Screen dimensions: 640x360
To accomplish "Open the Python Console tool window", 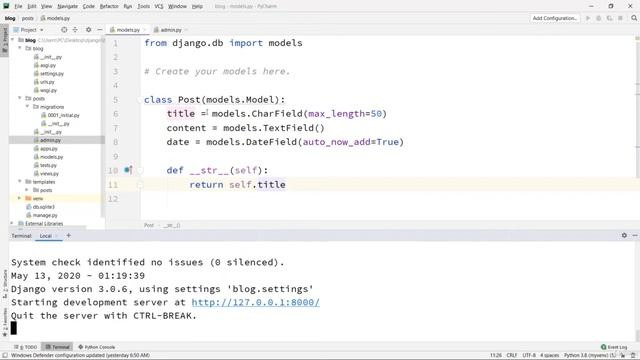I will pos(97,347).
